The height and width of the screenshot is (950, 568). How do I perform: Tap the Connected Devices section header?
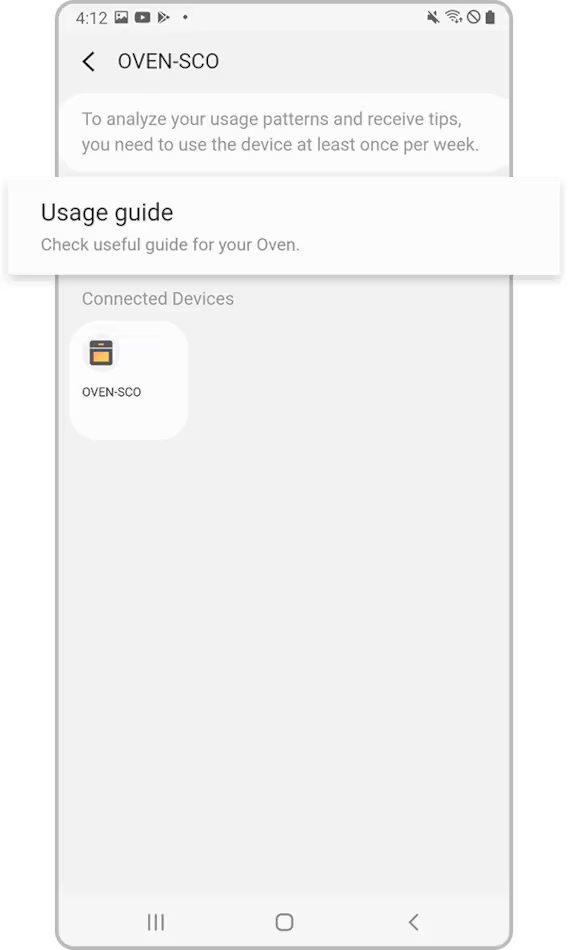[x=158, y=299]
